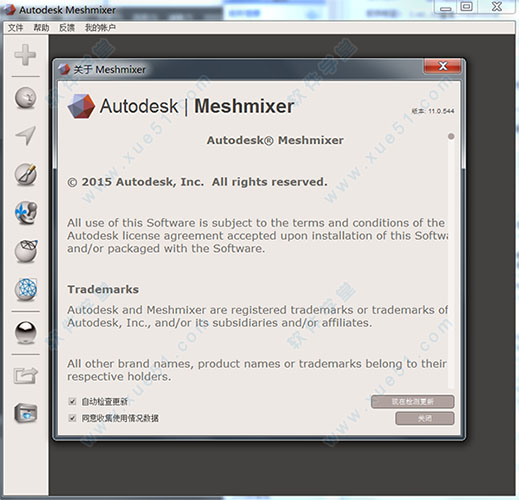The image size is (519, 500).
Task: Toggle the 自动检查更新 checkbox
Action: coord(72,401)
